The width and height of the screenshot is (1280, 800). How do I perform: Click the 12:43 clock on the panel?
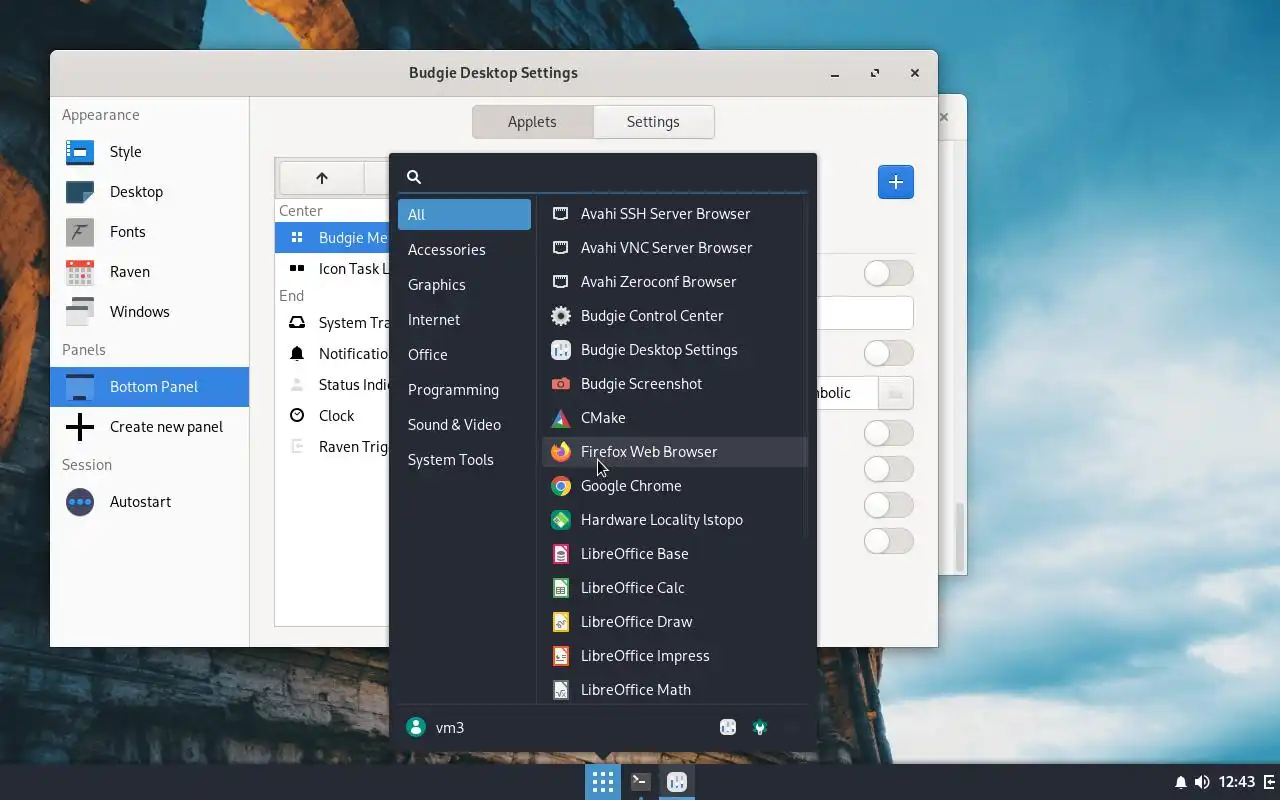tap(1237, 782)
